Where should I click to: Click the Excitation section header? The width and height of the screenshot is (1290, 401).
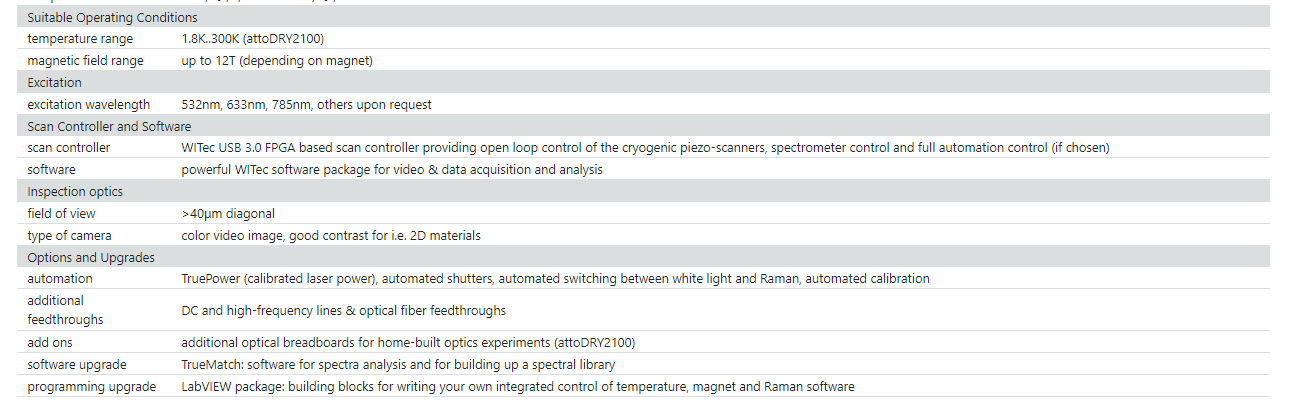tap(55, 83)
